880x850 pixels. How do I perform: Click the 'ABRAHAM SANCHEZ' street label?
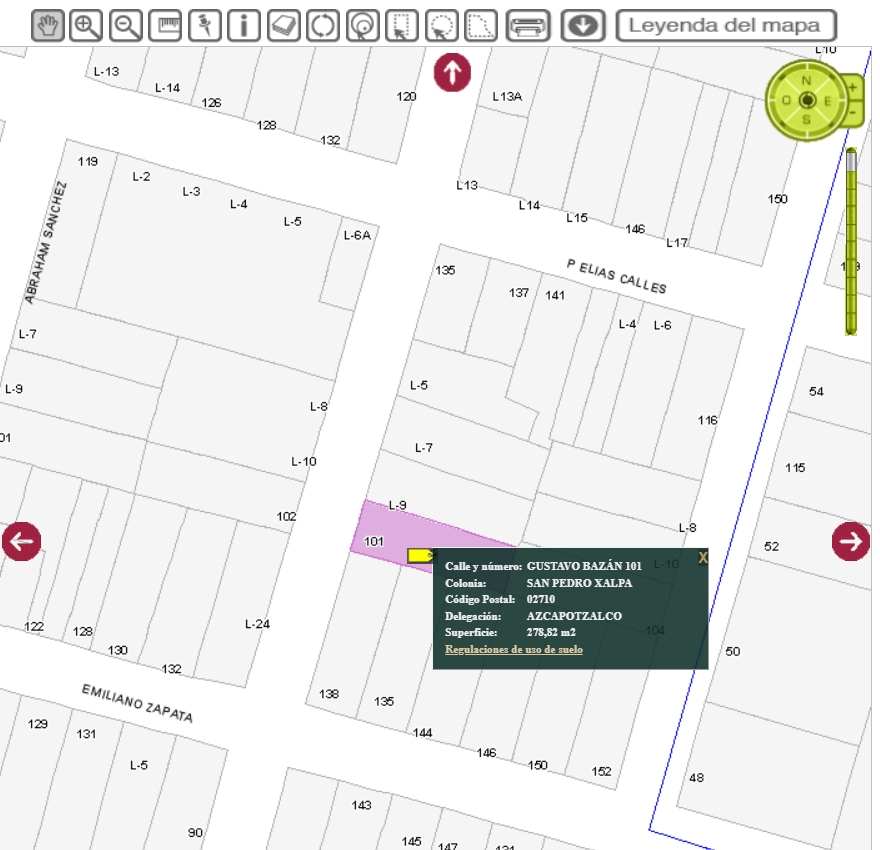tap(46, 242)
